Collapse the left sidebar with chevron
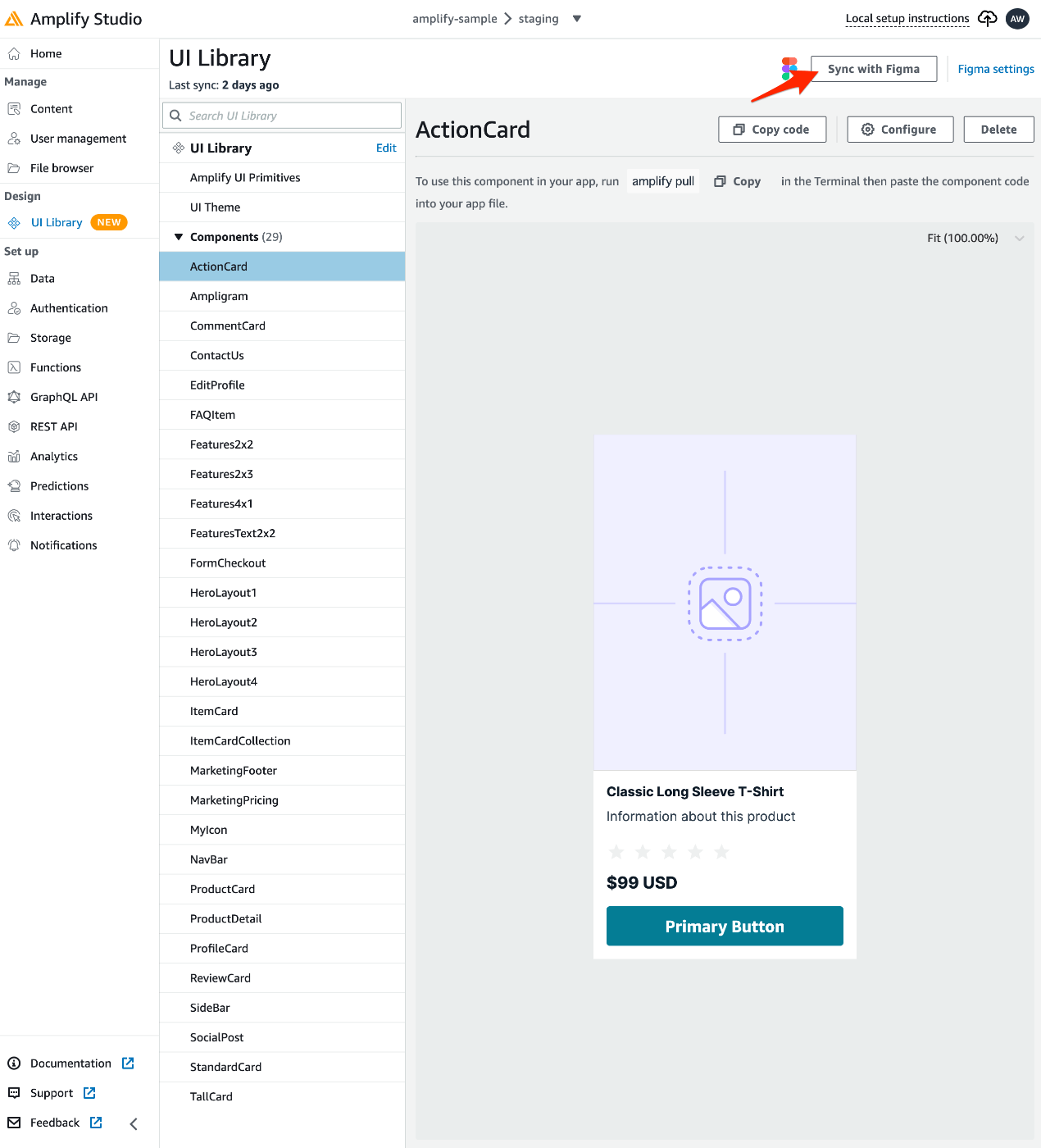The width and height of the screenshot is (1041, 1148). coord(134,1123)
